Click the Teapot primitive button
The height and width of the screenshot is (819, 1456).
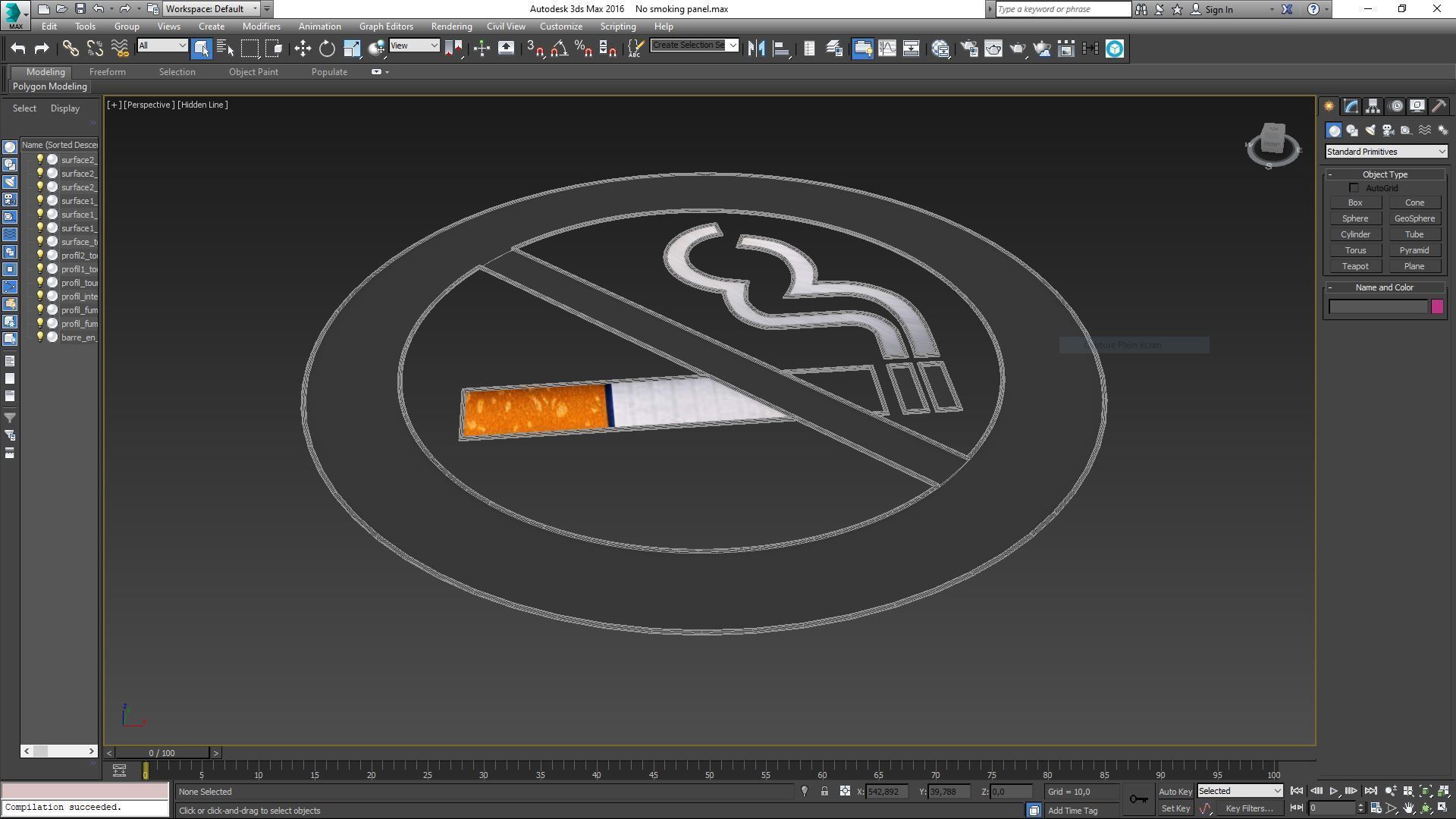click(x=1354, y=266)
